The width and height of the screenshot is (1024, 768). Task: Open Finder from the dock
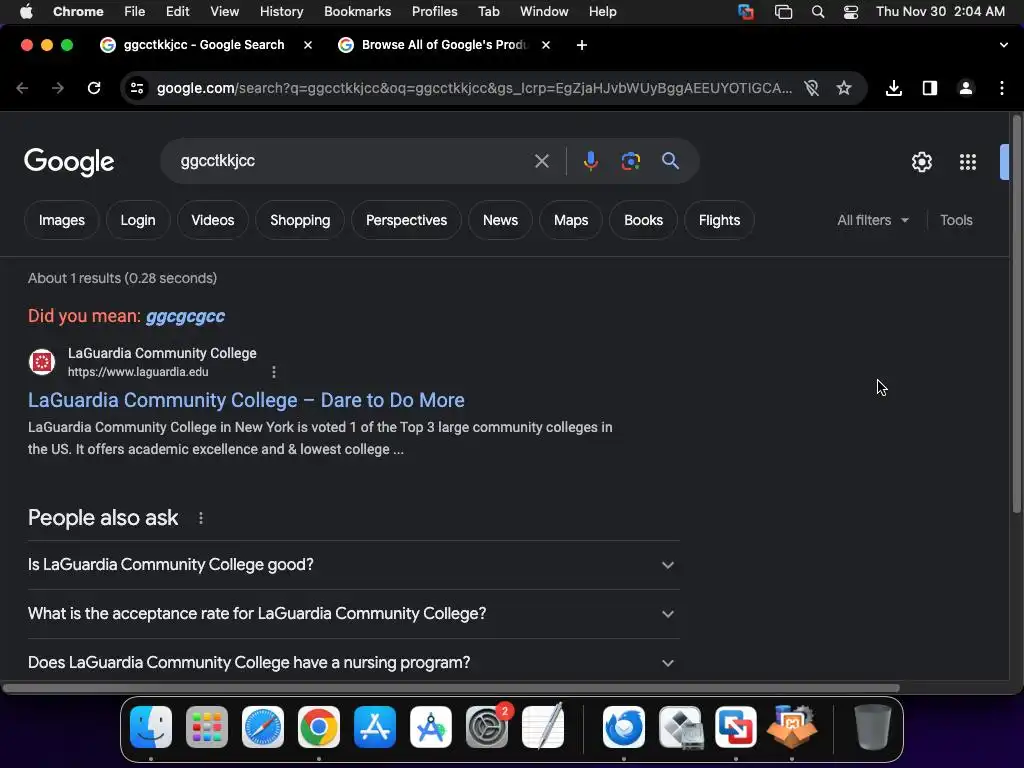(151, 727)
